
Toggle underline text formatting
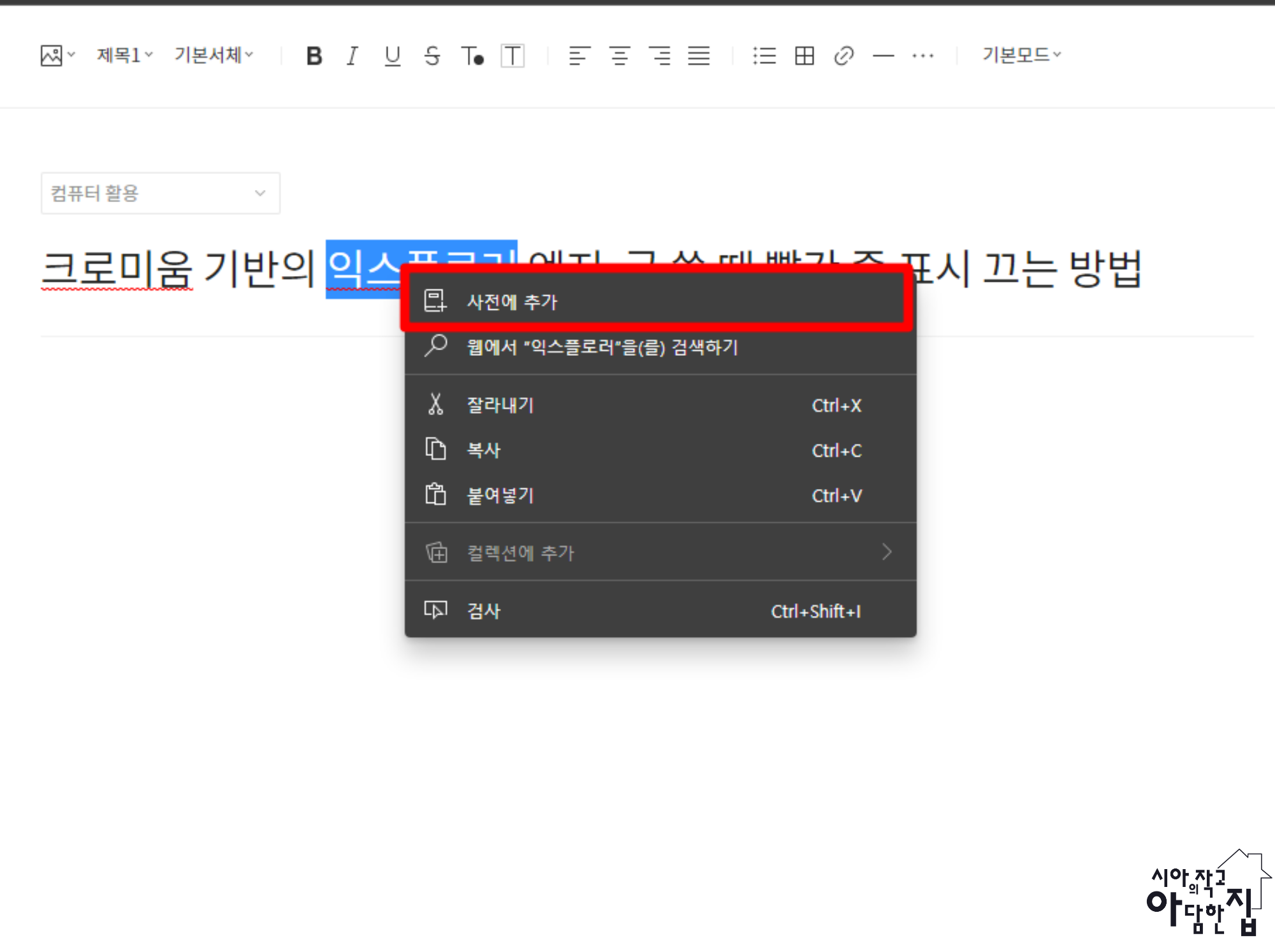(x=392, y=56)
